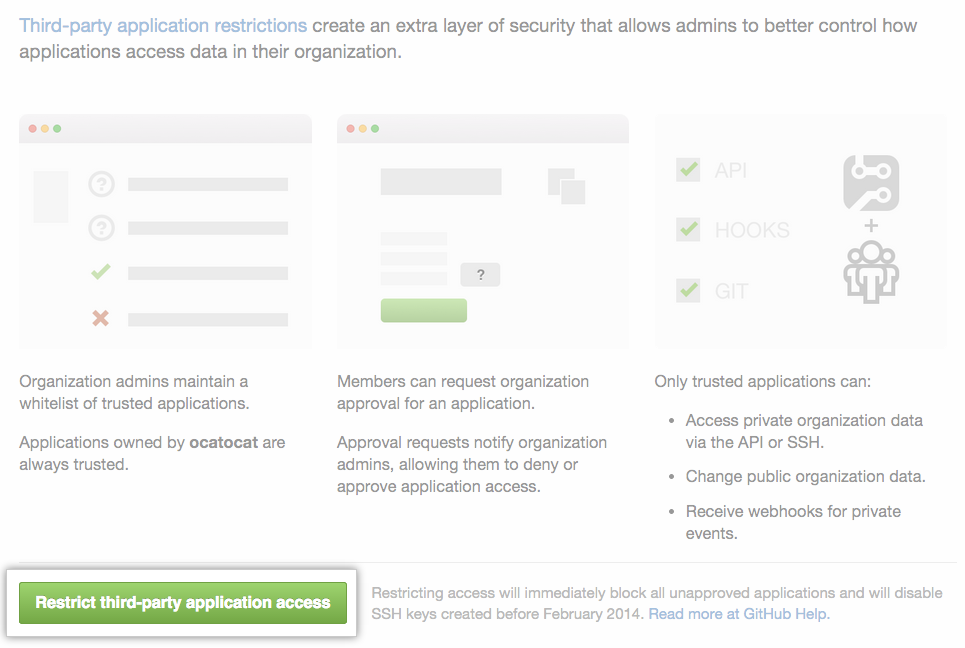This screenshot has height=648, width=965.
Task: Open the Third-party application restrictions link
Action: [x=163, y=25]
